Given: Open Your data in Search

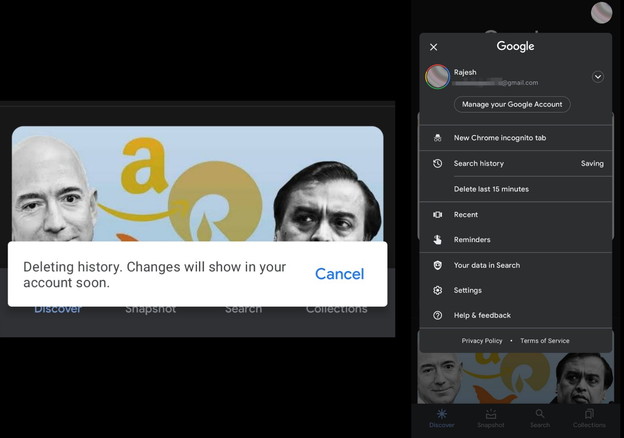Looking at the screenshot, I should tap(486, 265).
